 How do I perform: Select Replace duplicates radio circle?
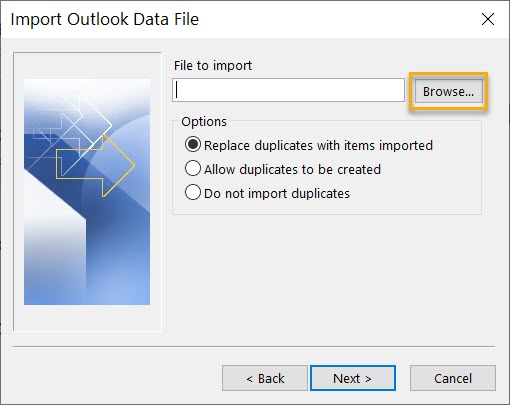(193, 145)
